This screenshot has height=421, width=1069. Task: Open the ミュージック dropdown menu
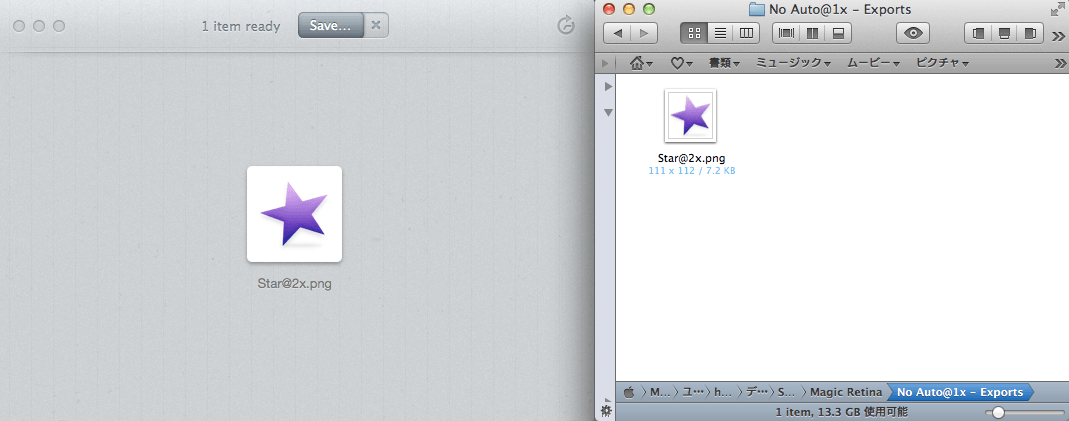click(793, 63)
